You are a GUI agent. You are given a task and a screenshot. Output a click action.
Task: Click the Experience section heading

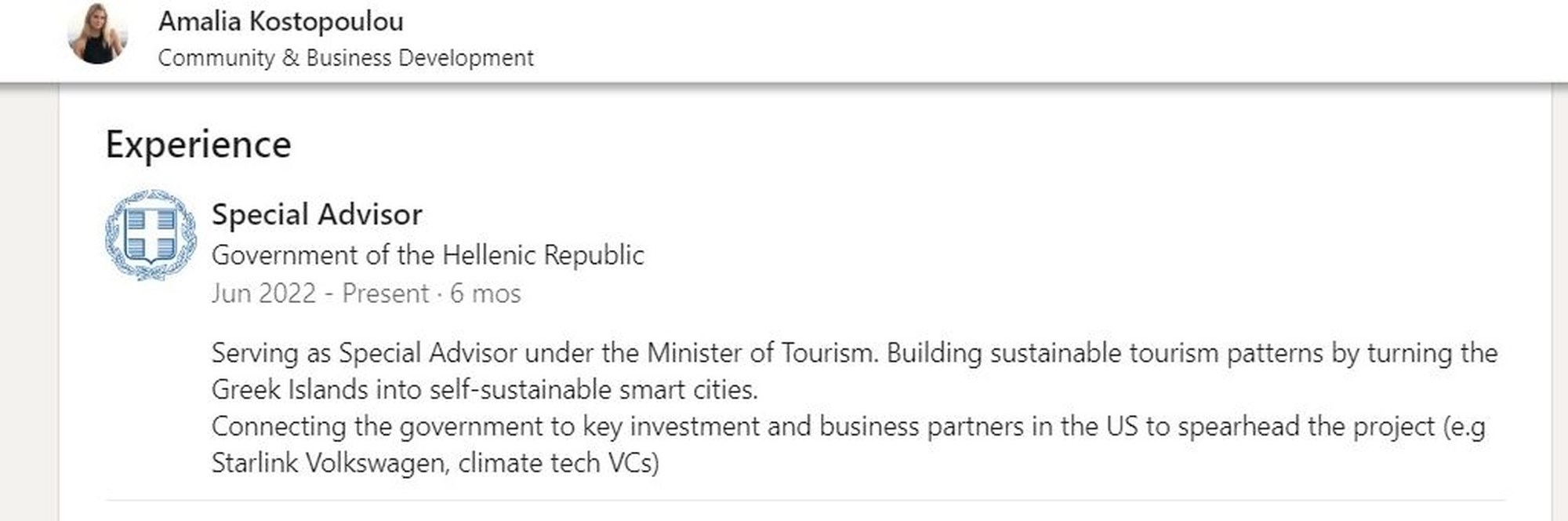(198, 145)
